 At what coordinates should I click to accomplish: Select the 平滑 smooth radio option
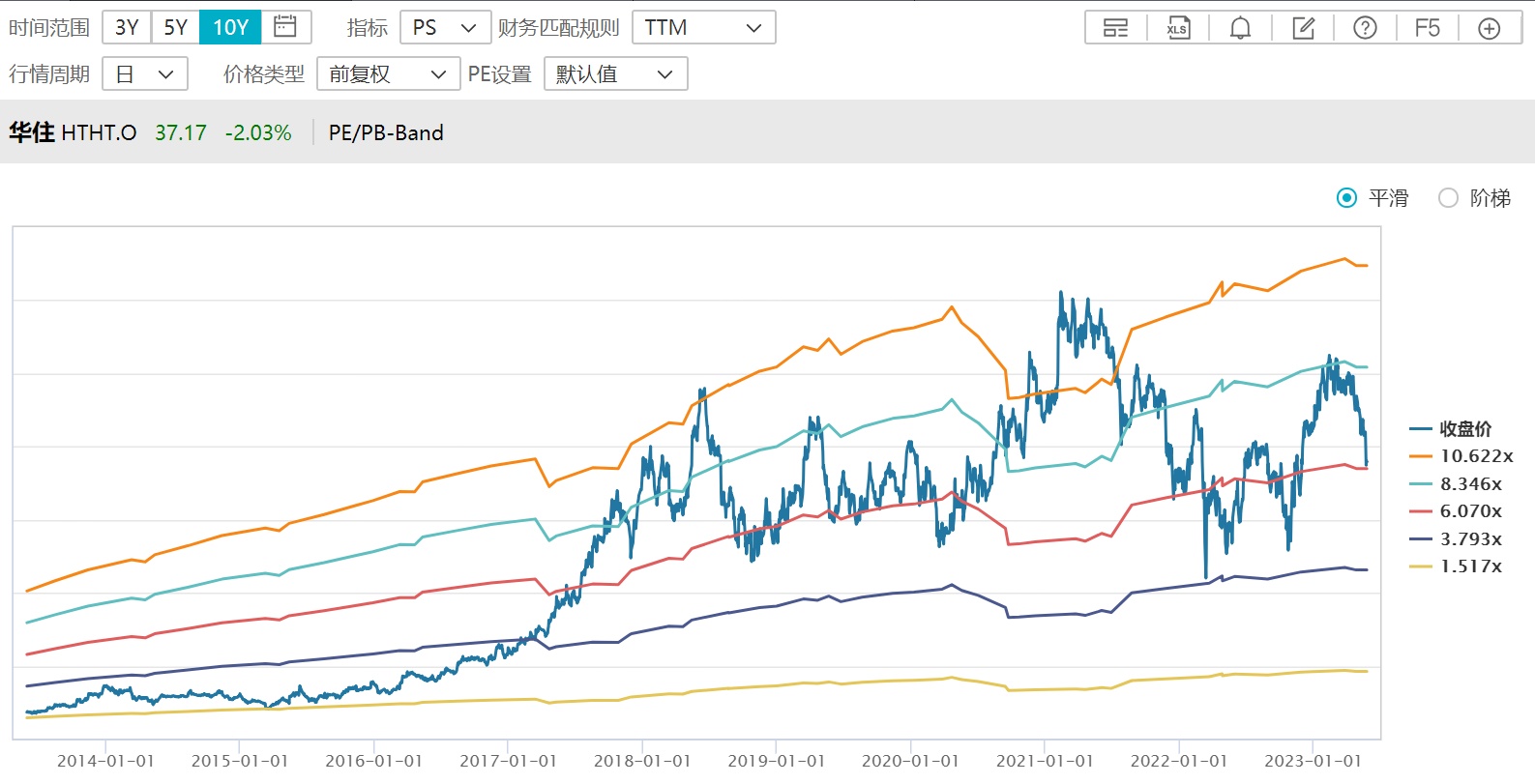coord(1346,198)
